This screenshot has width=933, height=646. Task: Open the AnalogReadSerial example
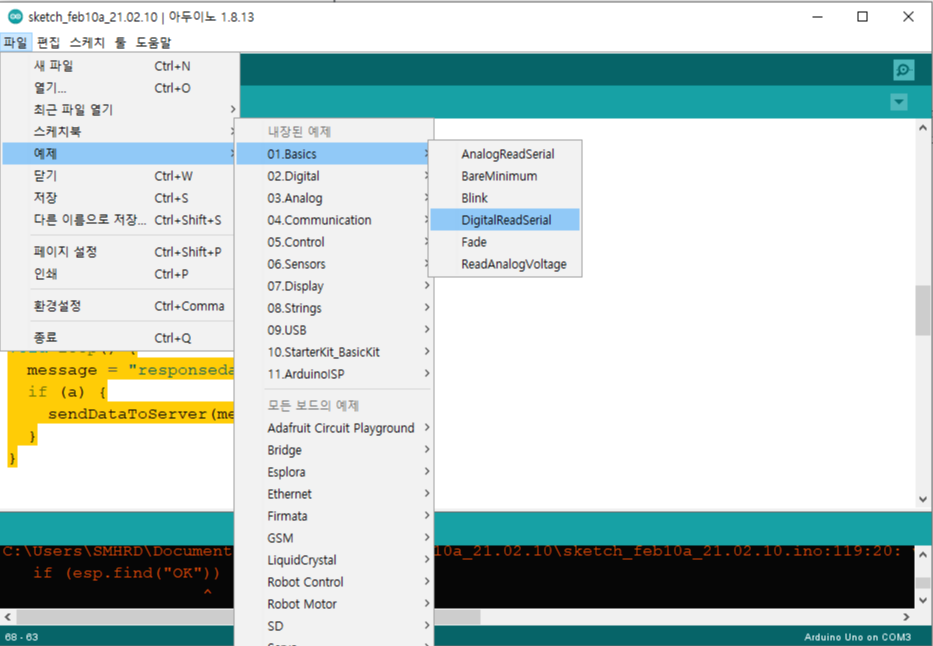pos(505,154)
